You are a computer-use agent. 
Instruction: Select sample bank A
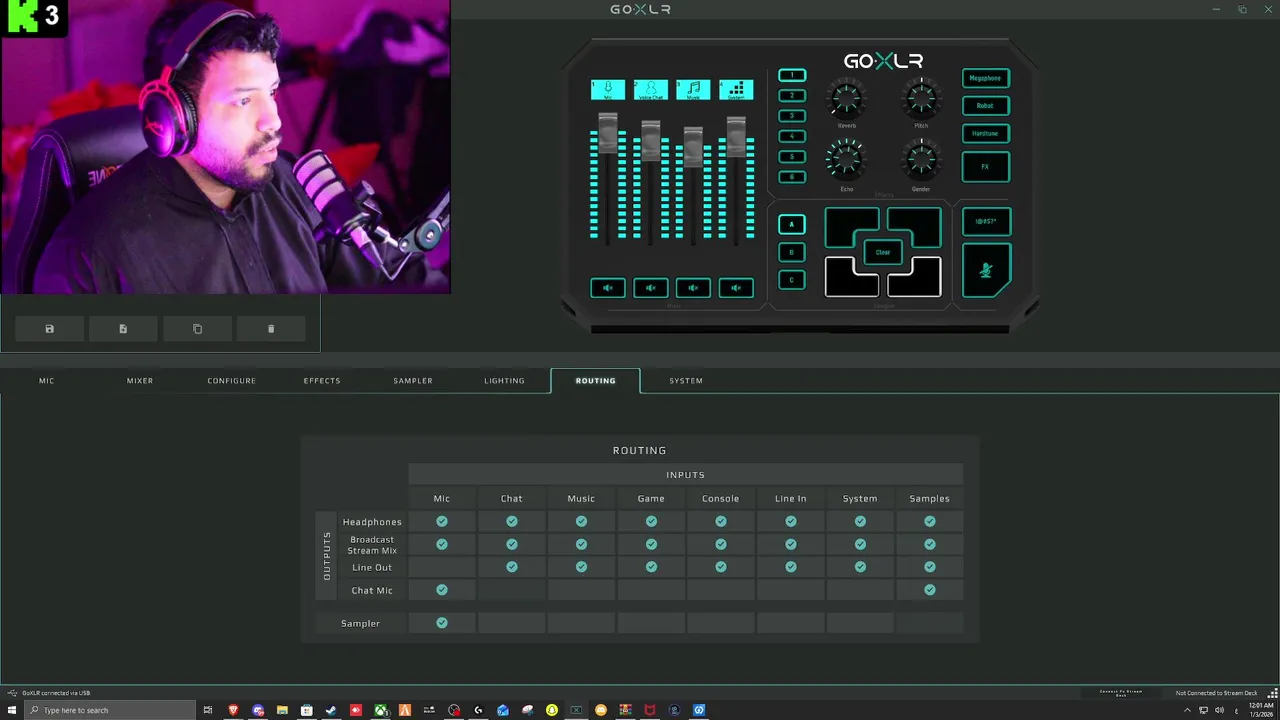pos(791,225)
